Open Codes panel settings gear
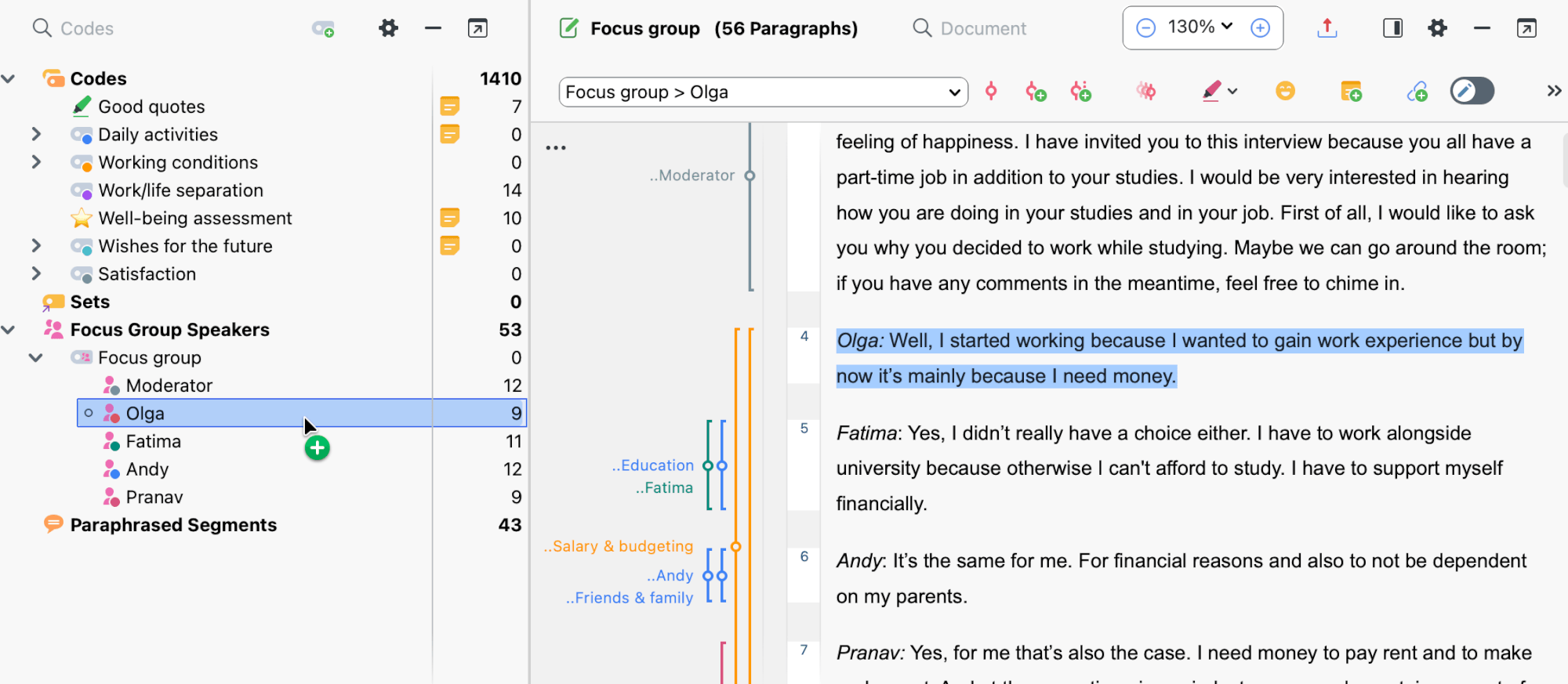Screen dimensions: 1568x684 [x=388, y=28]
